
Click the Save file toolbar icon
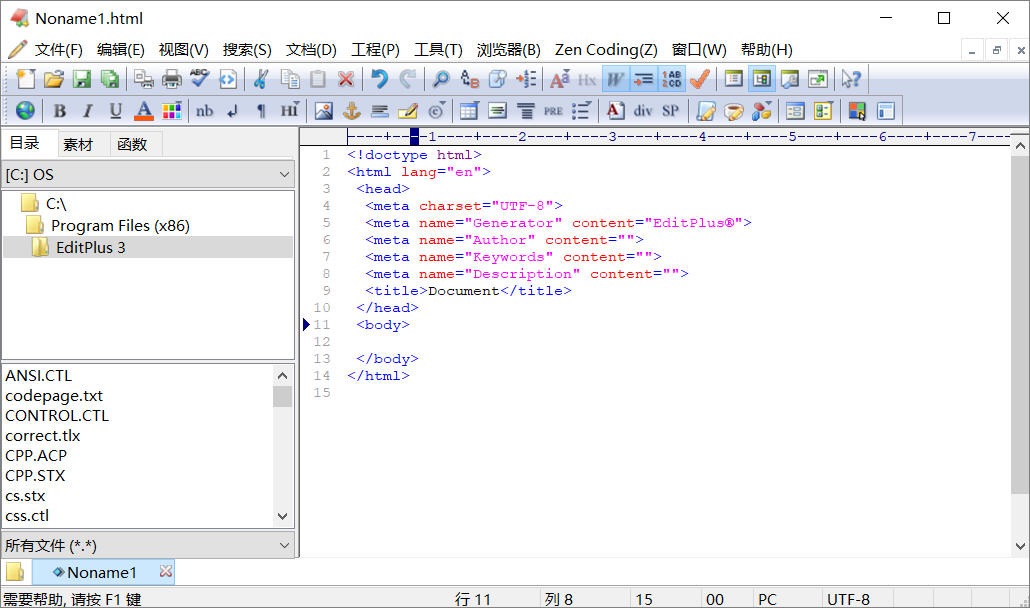(x=82, y=79)
